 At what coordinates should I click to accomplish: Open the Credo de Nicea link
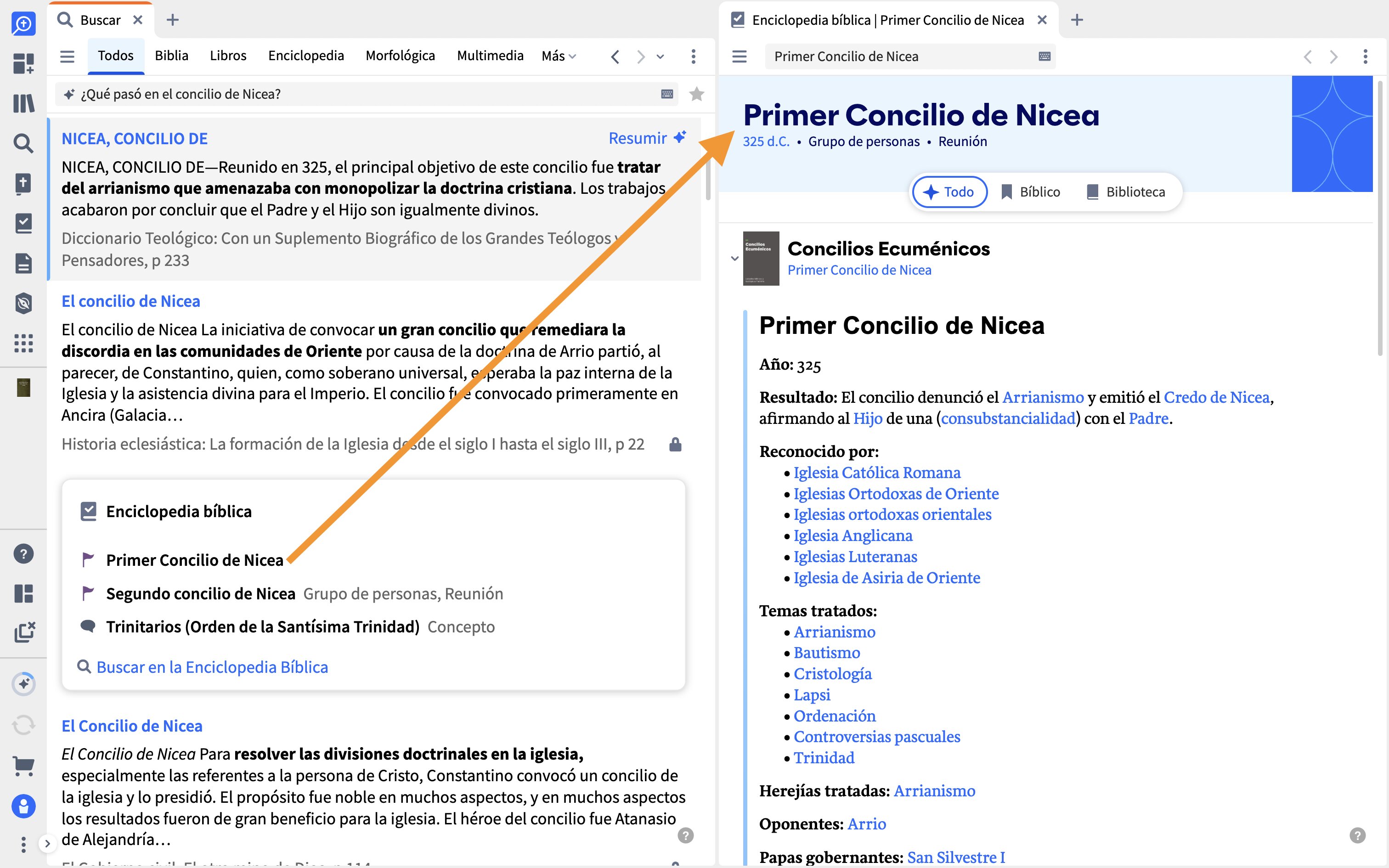pos(1216,397)
